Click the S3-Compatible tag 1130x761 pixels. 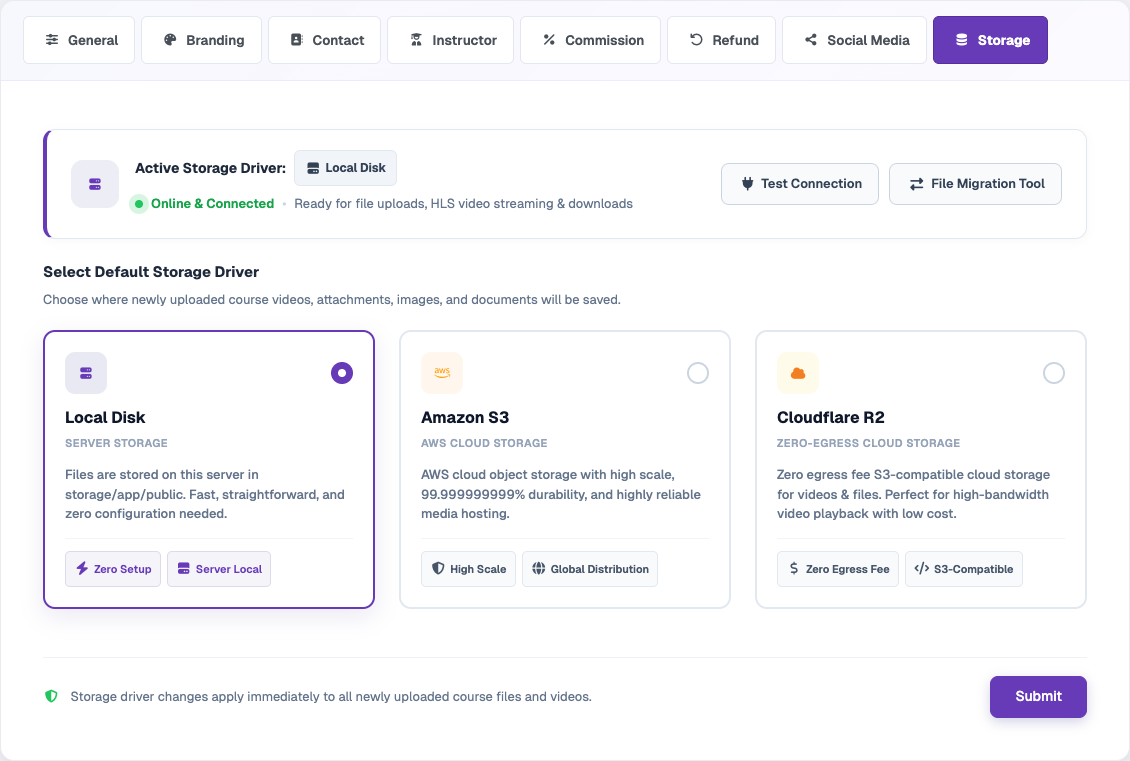[964, 569]
